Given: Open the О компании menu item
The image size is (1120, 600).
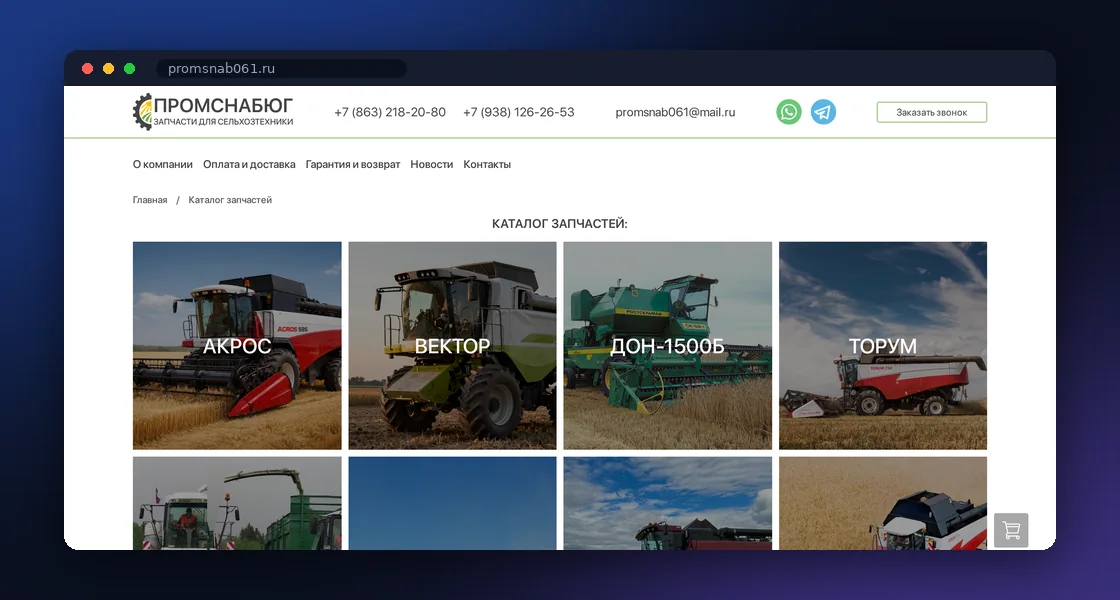Looking at the screenshot, I should 163,164.
